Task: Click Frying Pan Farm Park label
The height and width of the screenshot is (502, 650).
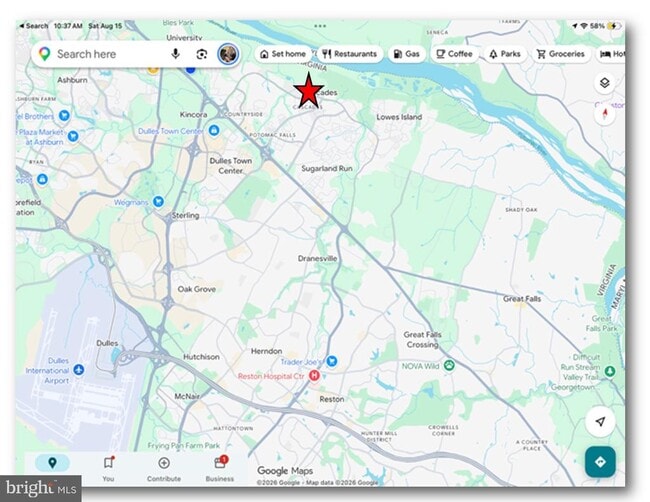Action: point(184,446)
